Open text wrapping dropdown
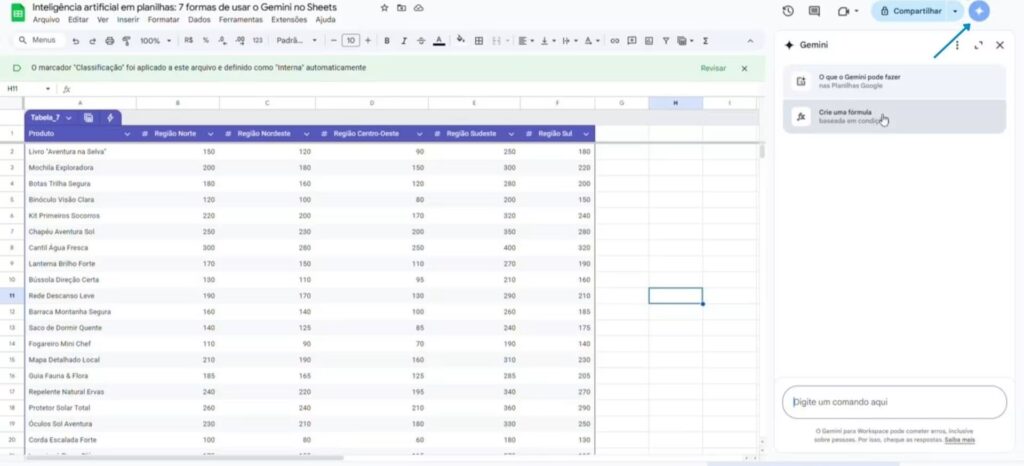 (569, 40)
